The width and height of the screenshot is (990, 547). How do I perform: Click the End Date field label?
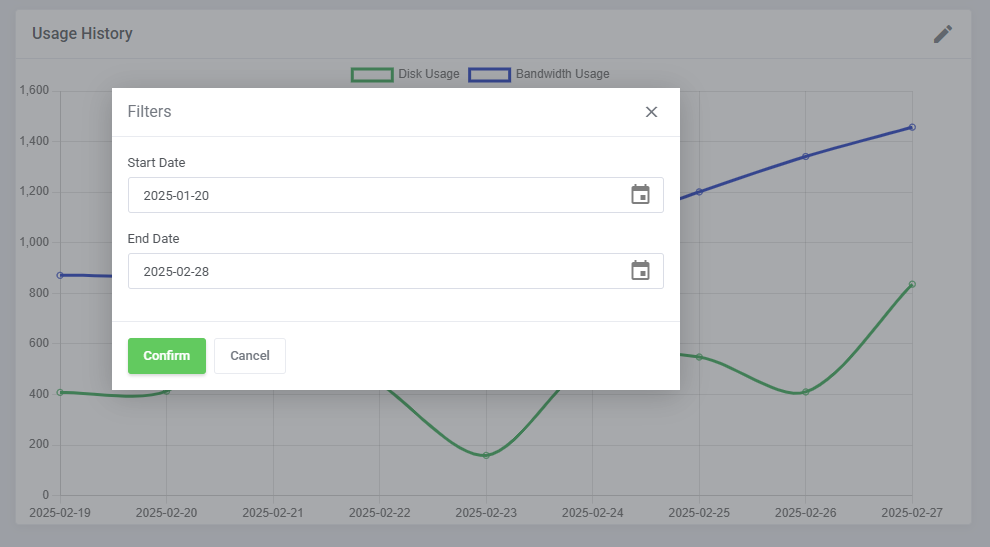click(x=153, y=238)
